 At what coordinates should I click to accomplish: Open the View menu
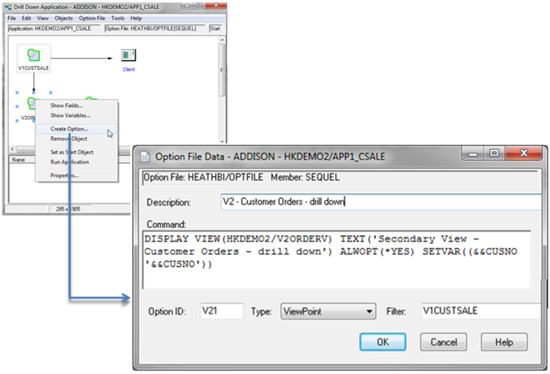42,18
